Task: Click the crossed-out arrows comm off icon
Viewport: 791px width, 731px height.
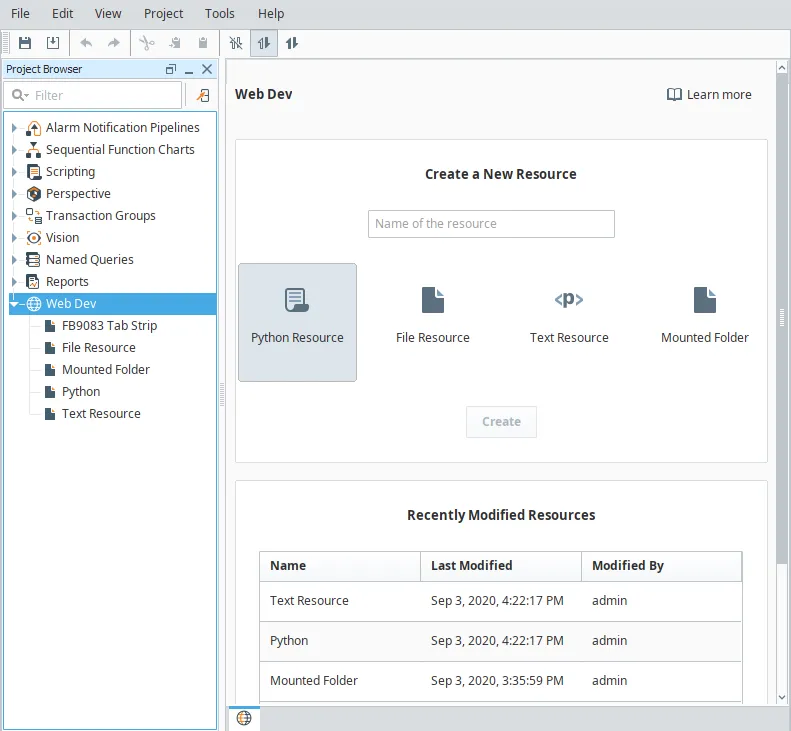Action: tap(236, 43)
